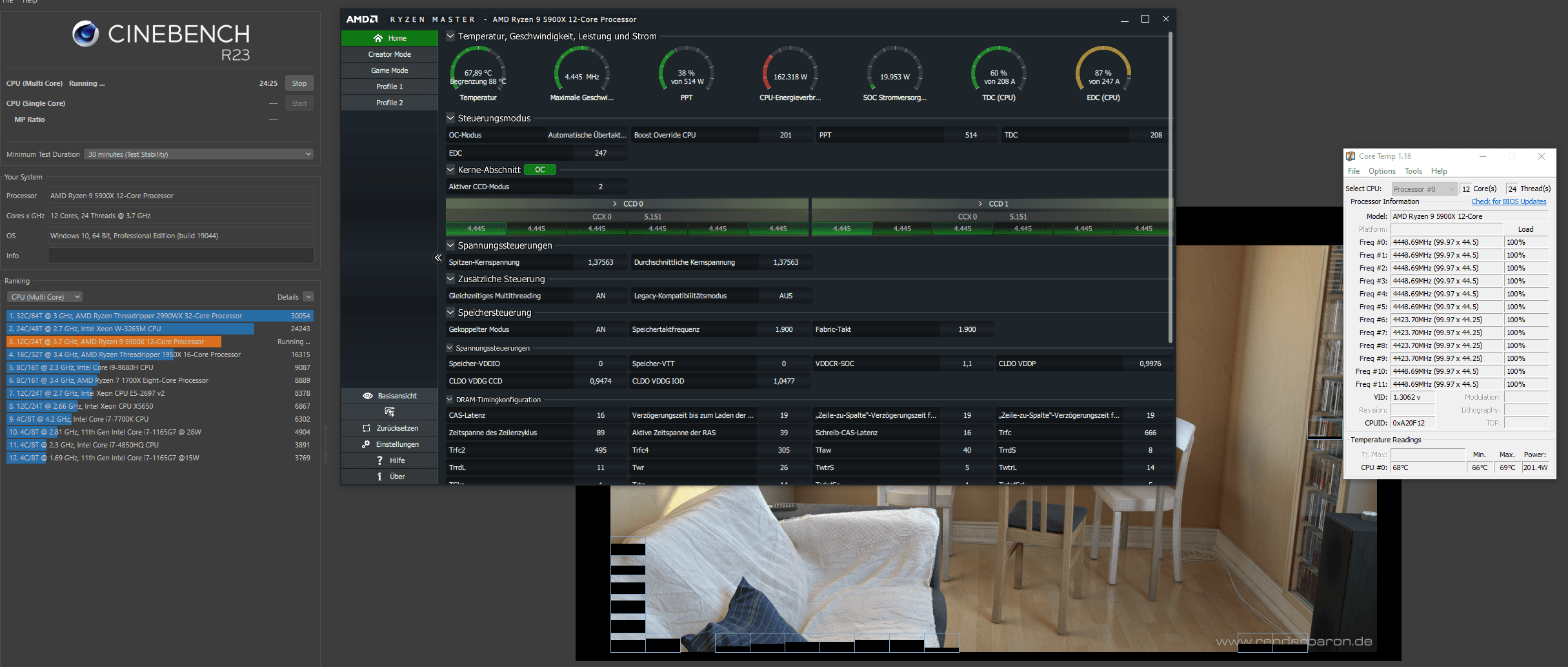Collapse the Speichersteuerung section
Image resolution: width=1568 pixels, height=667 pixels.
(450, 313)
